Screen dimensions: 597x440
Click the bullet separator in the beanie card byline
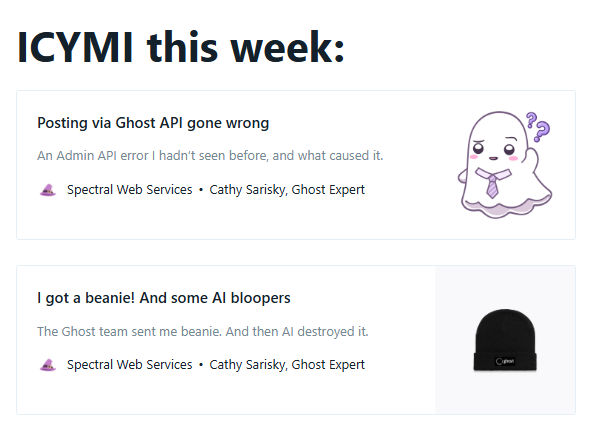(x=201, y=365)
